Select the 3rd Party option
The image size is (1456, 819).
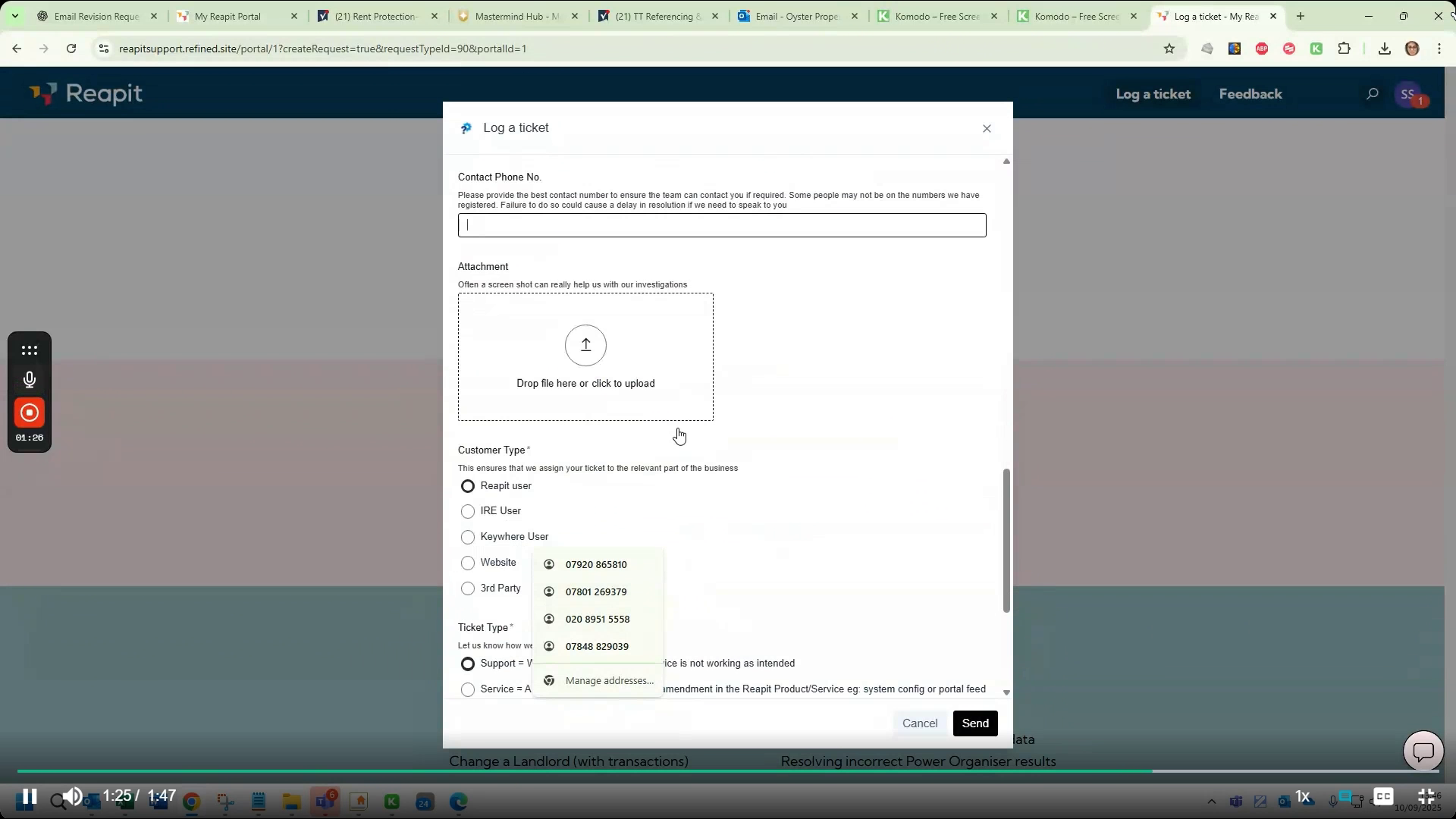467,588
